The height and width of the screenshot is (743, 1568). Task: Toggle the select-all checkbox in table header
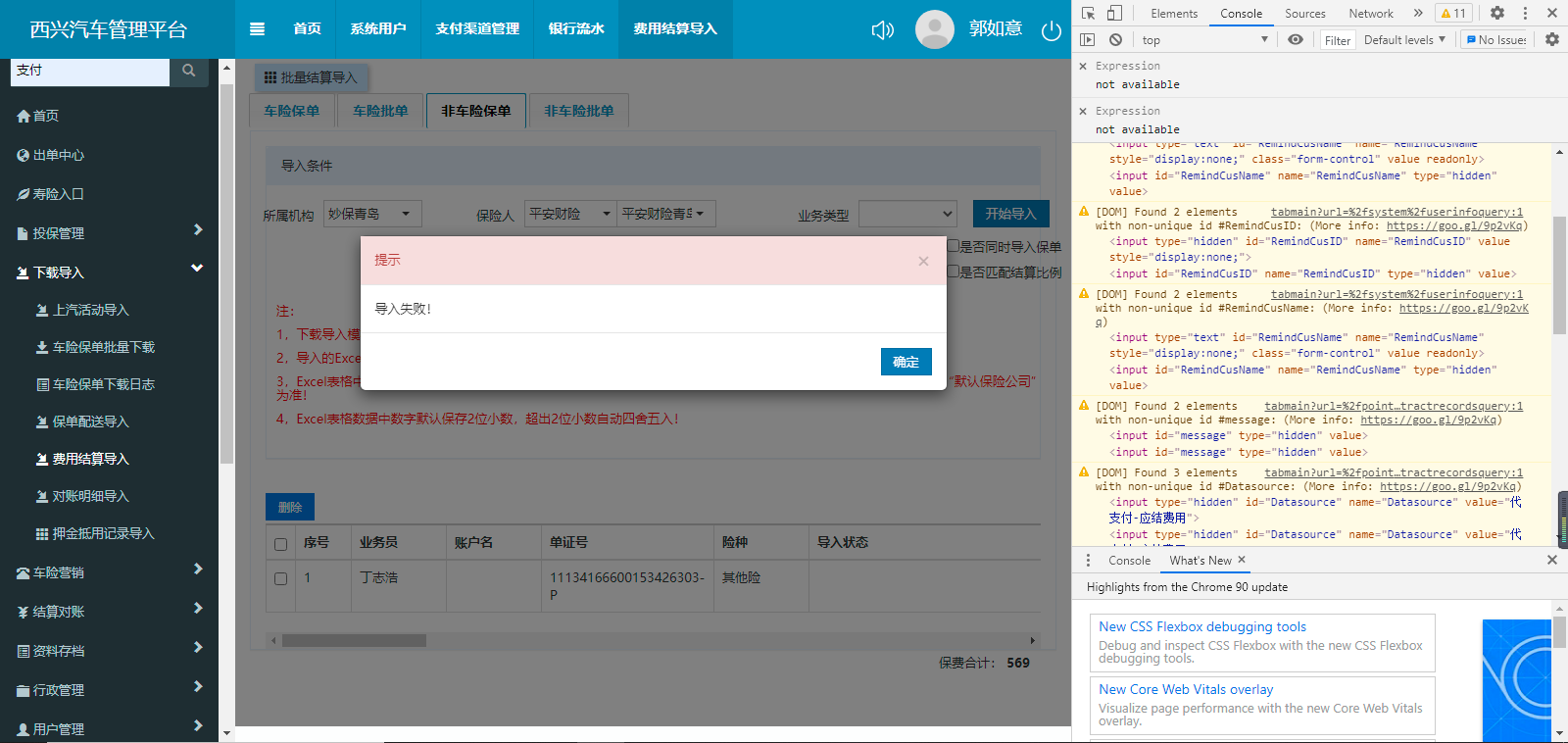[x=281, y=544]
